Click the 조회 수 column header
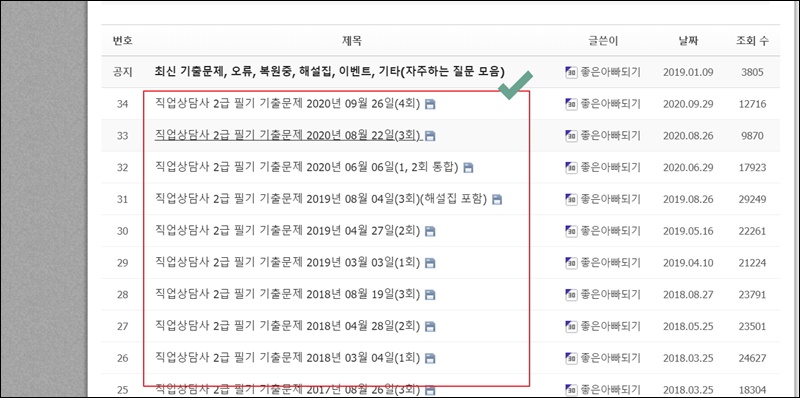The height and width of the screenshot is (398, 800). pos(752,41)
